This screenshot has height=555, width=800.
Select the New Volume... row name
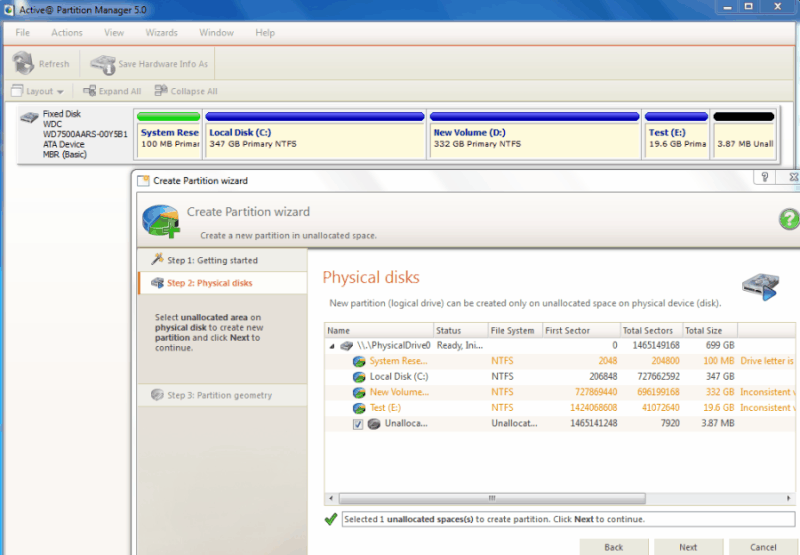[x=399, y=392]
